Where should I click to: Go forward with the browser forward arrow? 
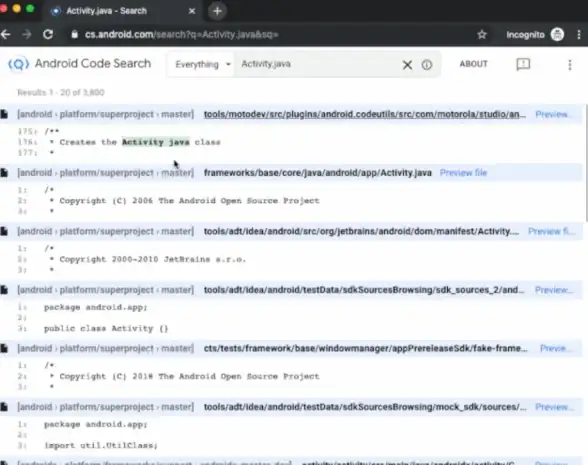point(27,34)
